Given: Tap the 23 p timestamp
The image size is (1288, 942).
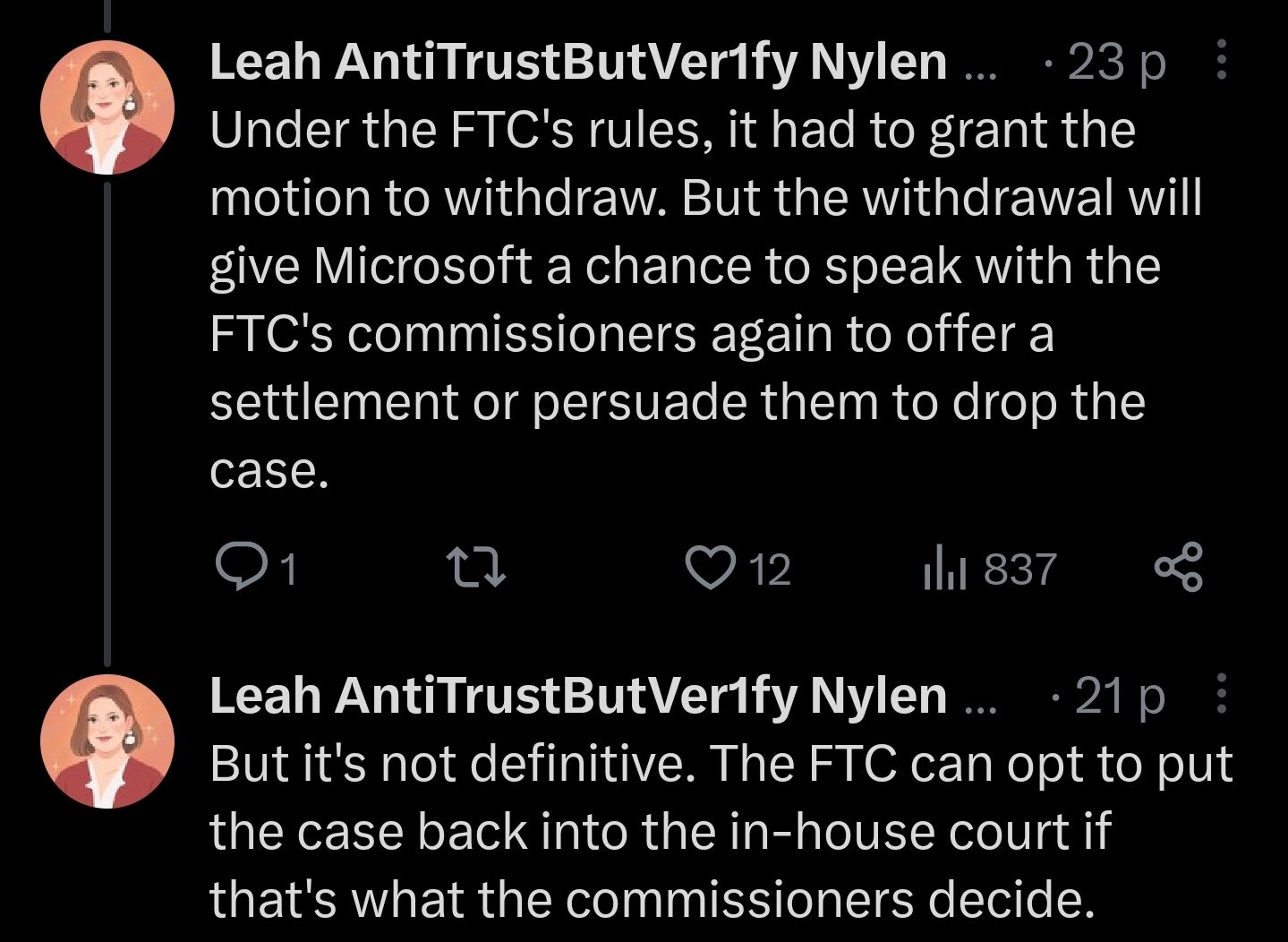Looking at the screenshot, I should click(1117, 63).
